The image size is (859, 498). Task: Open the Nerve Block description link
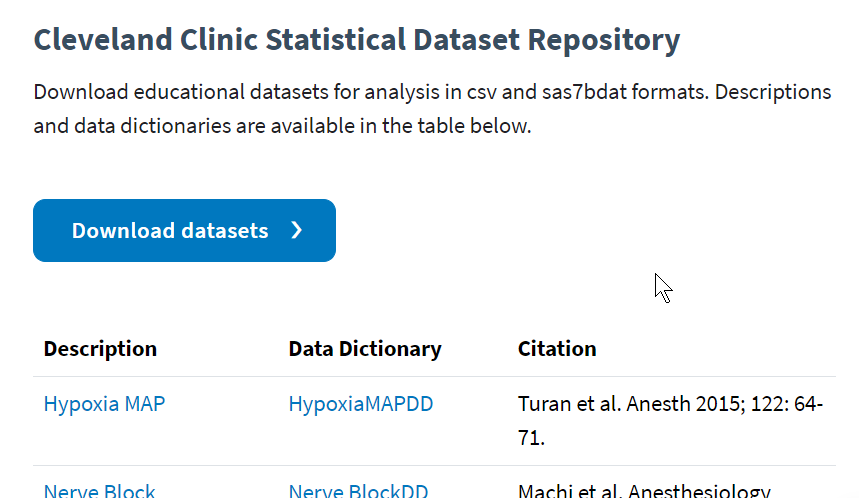click(x=99, y=491)
